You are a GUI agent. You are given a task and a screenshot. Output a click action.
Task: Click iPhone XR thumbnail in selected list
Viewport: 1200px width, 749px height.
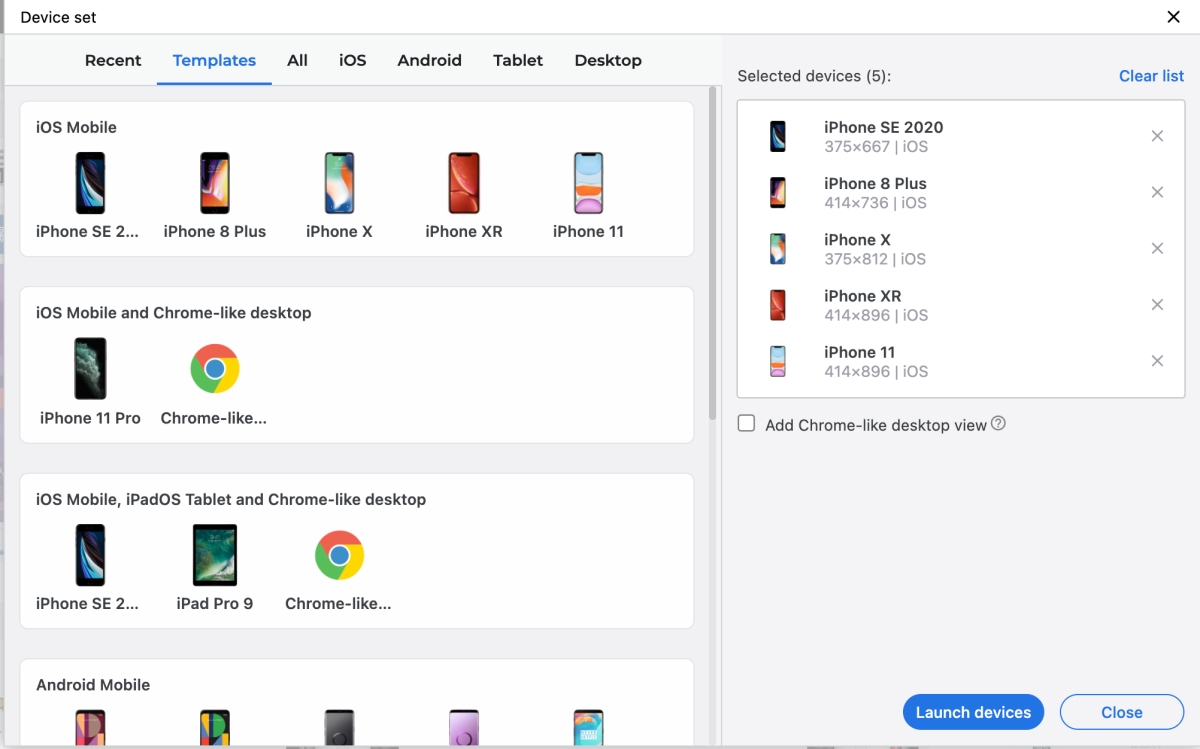click(778, 305)
